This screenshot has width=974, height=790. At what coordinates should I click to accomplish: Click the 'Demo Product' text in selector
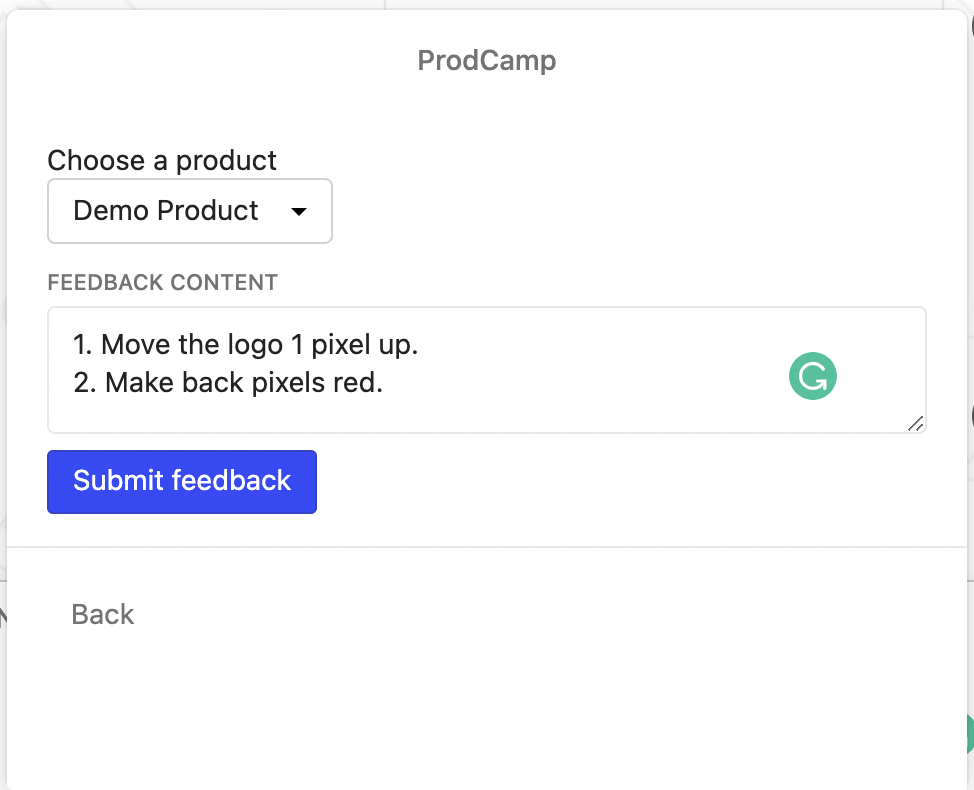[165, 211]
